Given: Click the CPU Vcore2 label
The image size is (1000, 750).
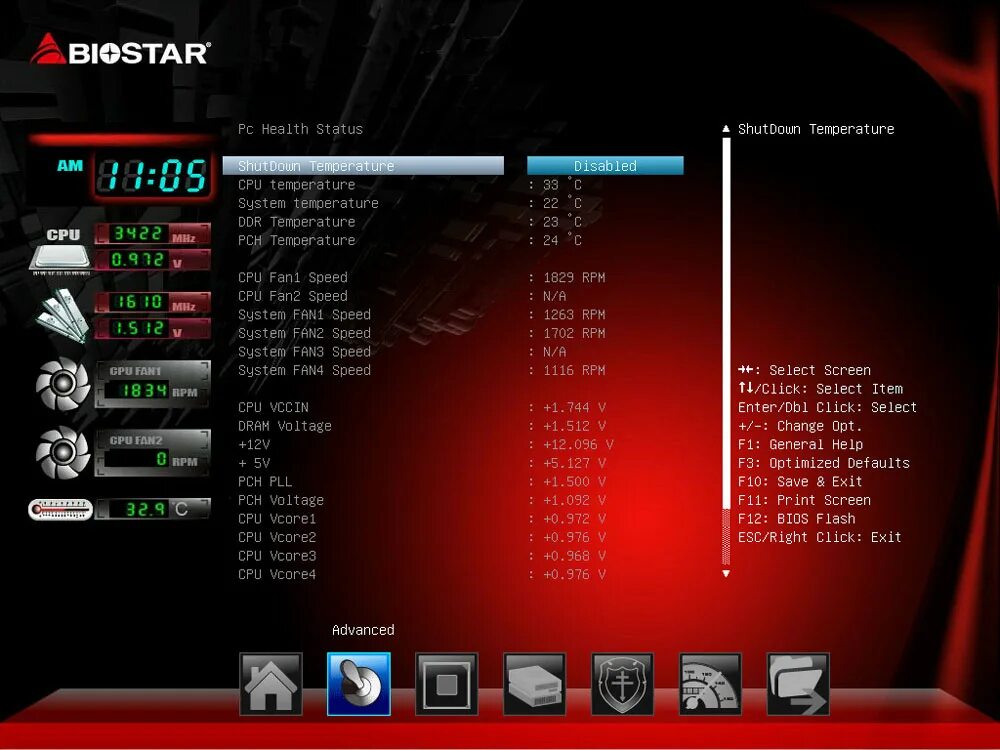Looking at the screenshot, I should (277, 537).
